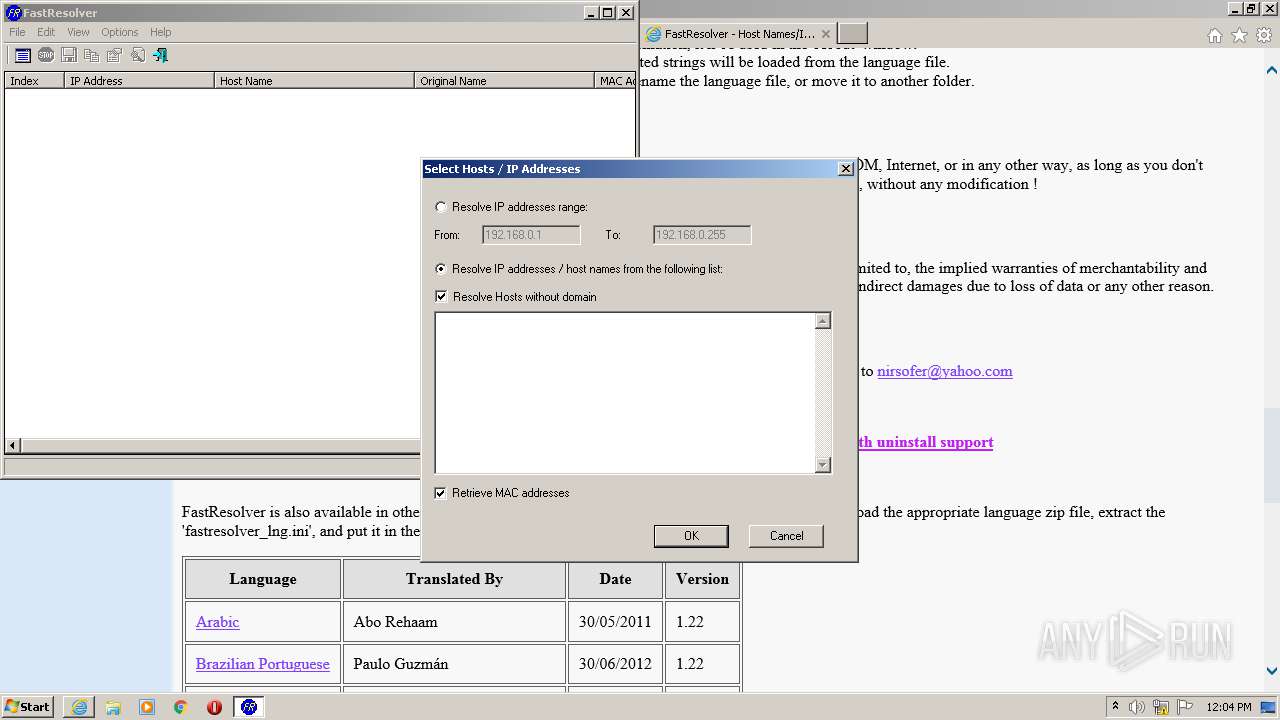
Task: Click the Exit door toolbar icon
Action: [x=161, y=56]
